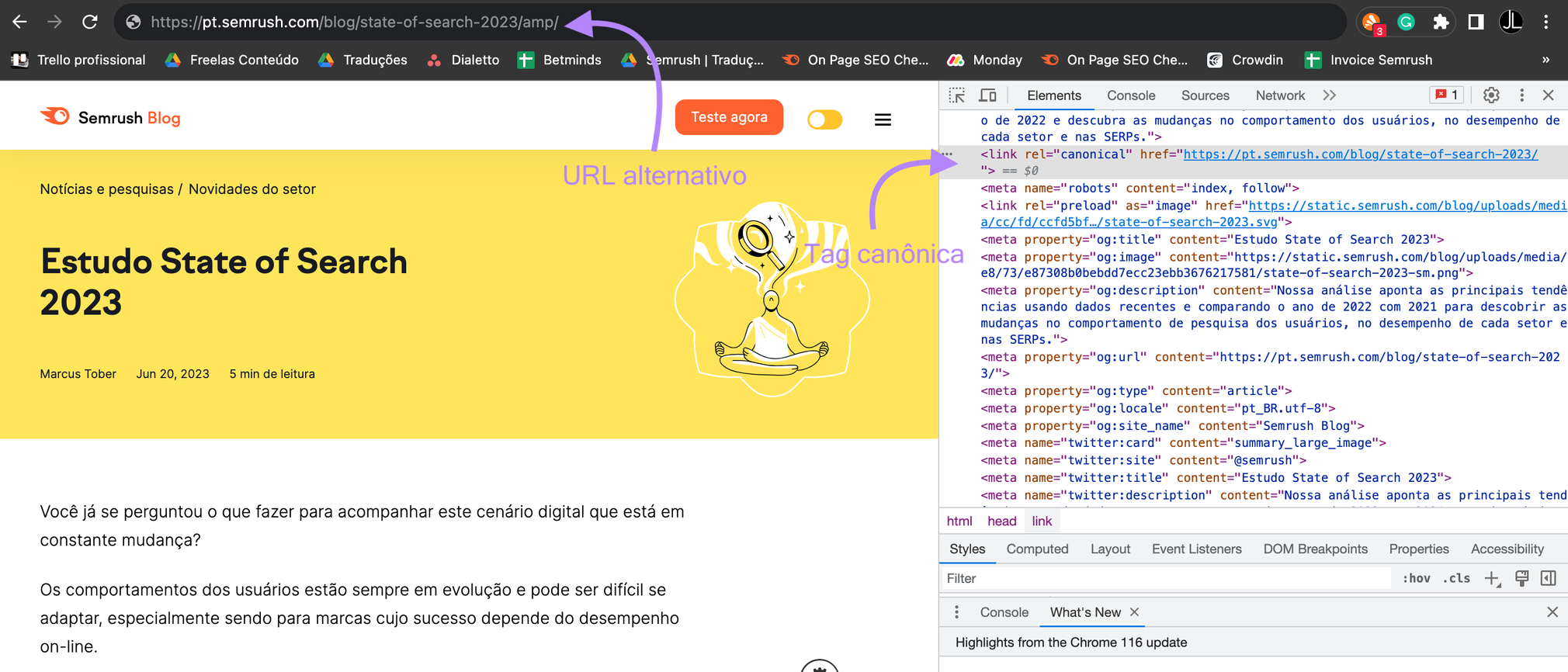The height and width of the screenshot is (672, 1568).
Task: Close the What's New drawer tab
Action: 1135,612
